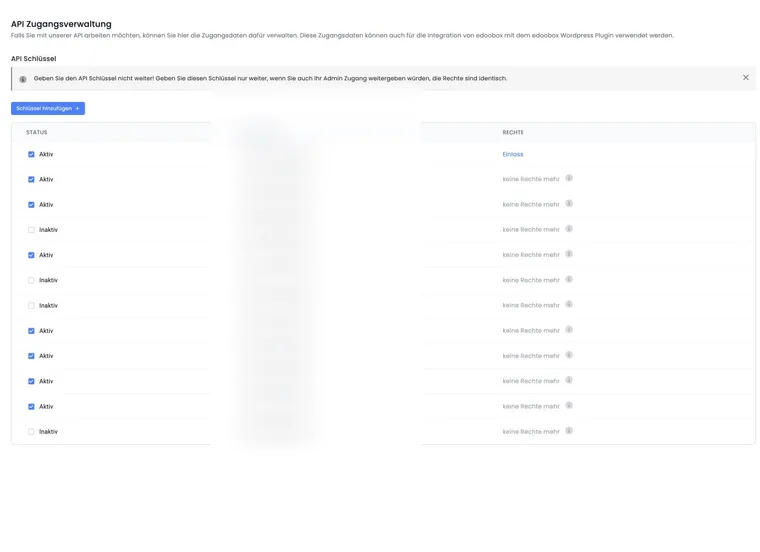Click the info icon in the second 'keine Rechte mehr' row
Viewport: 760px width, 552px height.
pyautogui.click(x=569, y=204)
